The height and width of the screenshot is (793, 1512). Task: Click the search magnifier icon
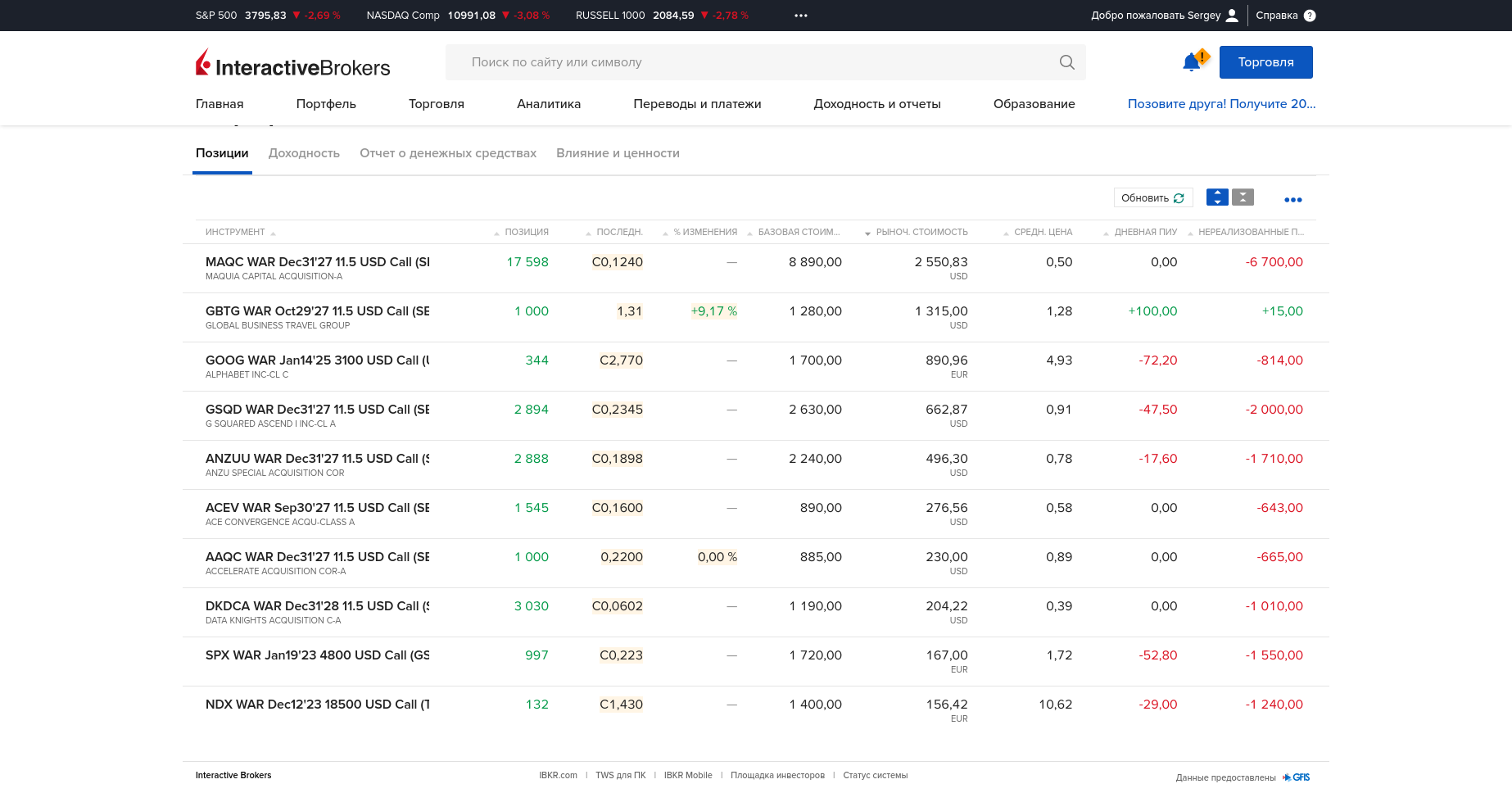click(x=1066, y=62)
